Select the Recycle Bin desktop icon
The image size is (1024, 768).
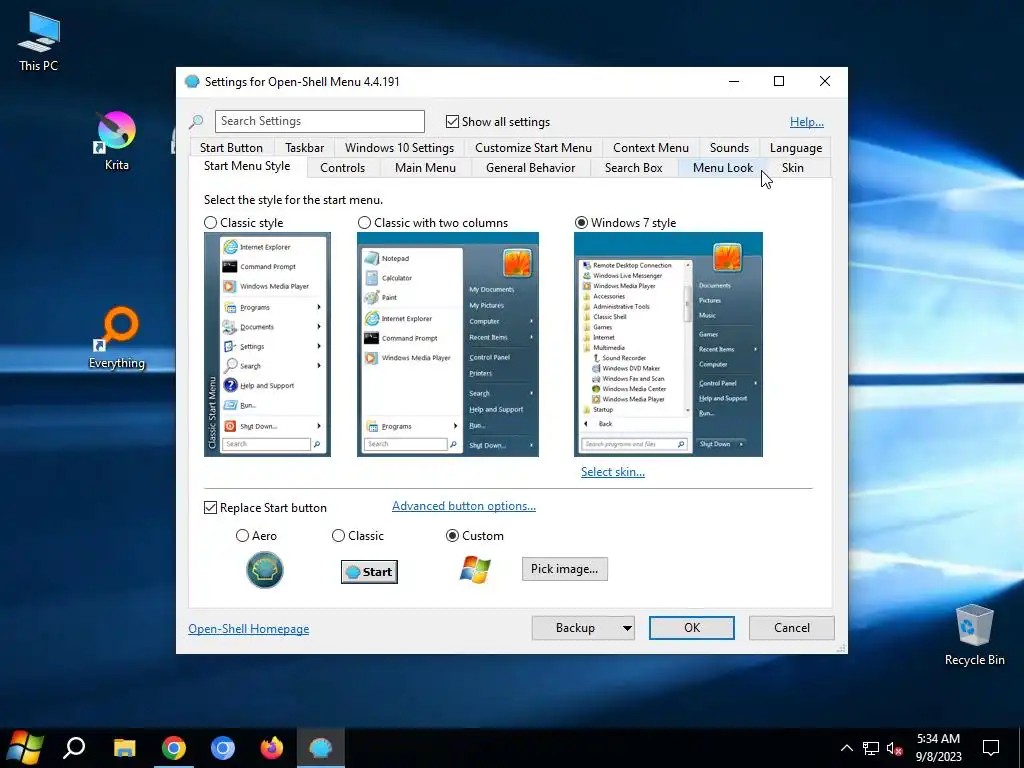974,635
